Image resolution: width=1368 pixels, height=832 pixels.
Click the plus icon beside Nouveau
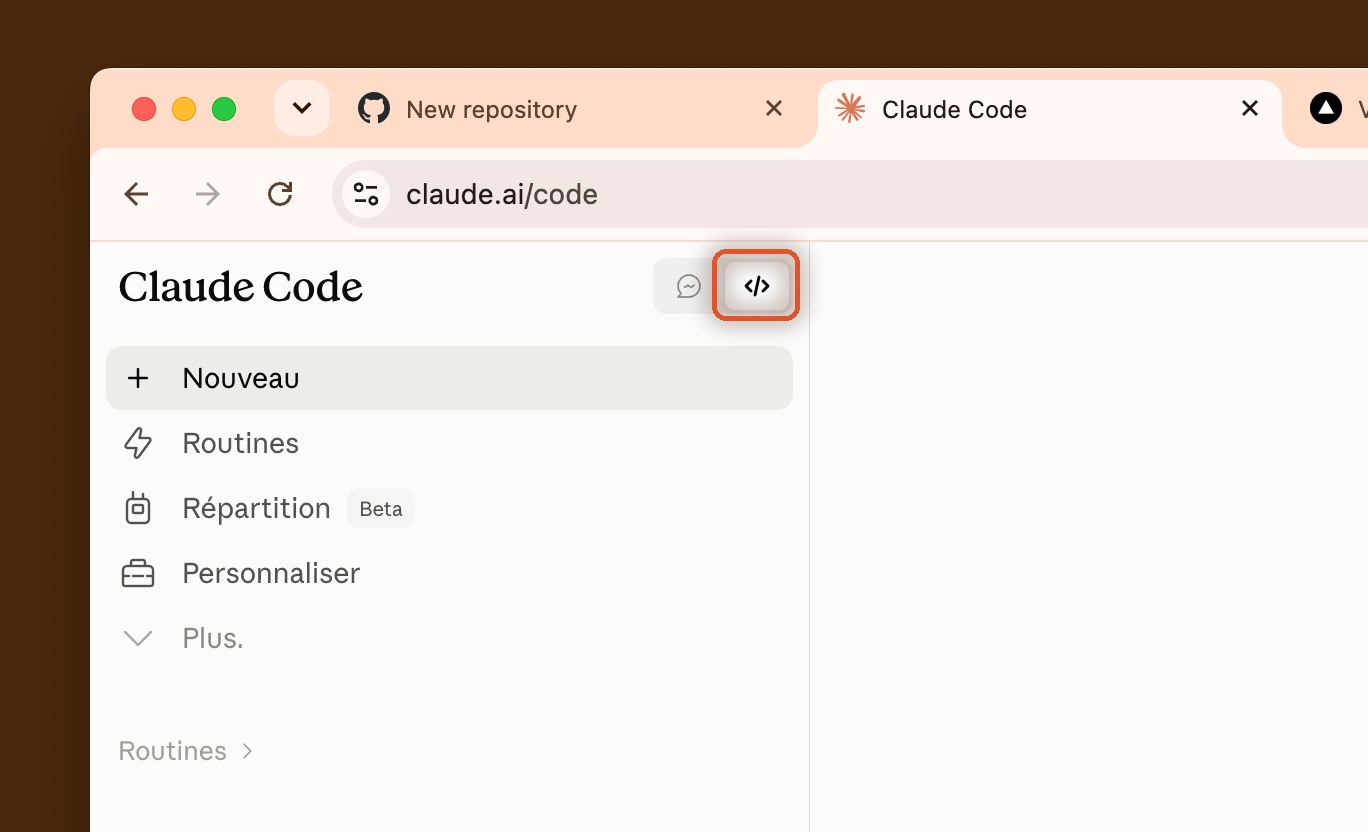(138, 378)
